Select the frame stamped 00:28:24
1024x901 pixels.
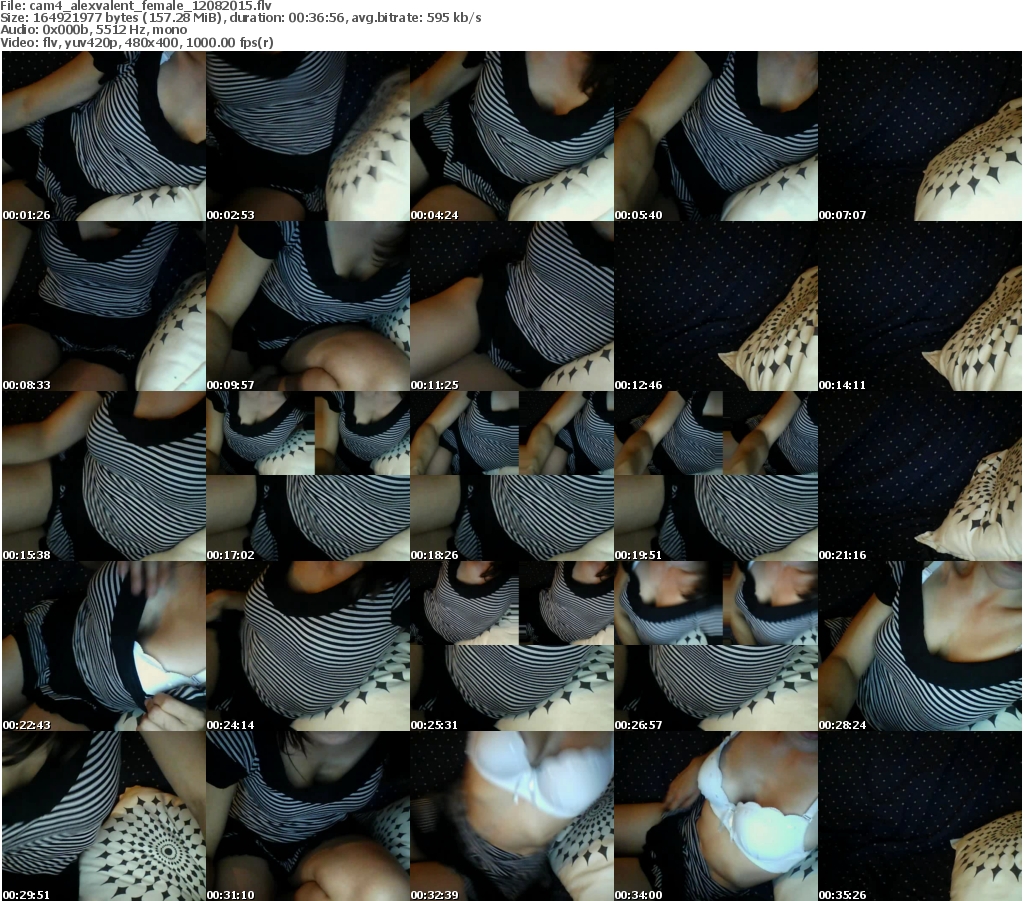click(x=920, y=646)
